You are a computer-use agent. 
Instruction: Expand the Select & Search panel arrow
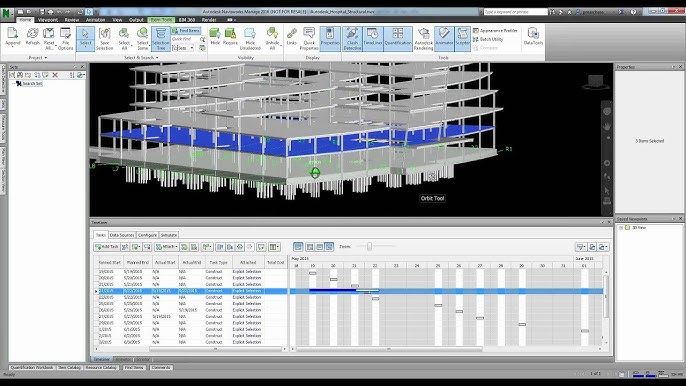[158, 58]
